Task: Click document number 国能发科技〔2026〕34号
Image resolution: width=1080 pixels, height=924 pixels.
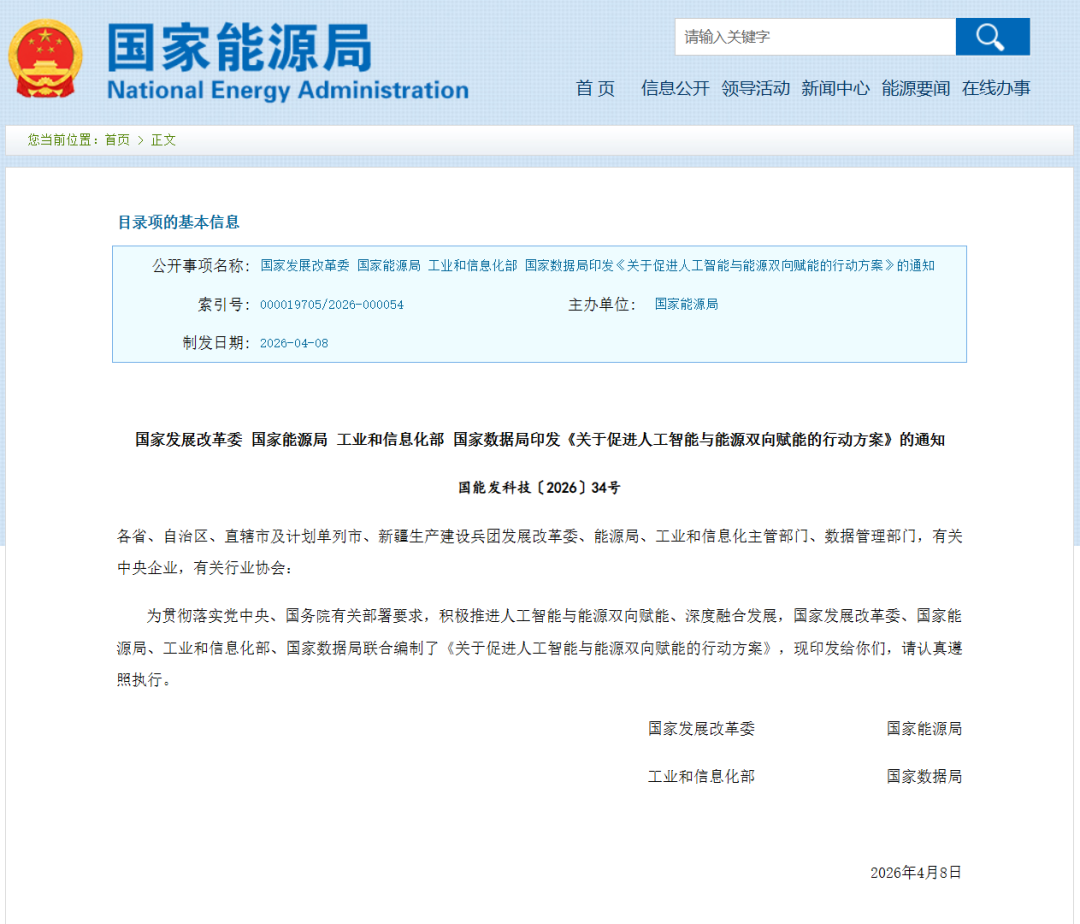Action: [539, 487]
